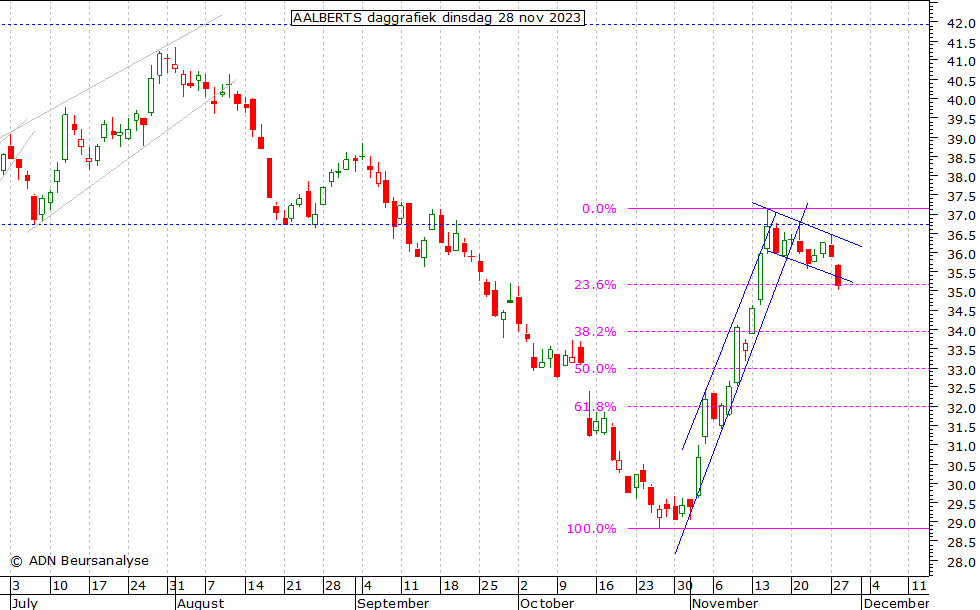980x610 pixels.
Task: Click the date tick 23 under October
Action: pos(646,586)
